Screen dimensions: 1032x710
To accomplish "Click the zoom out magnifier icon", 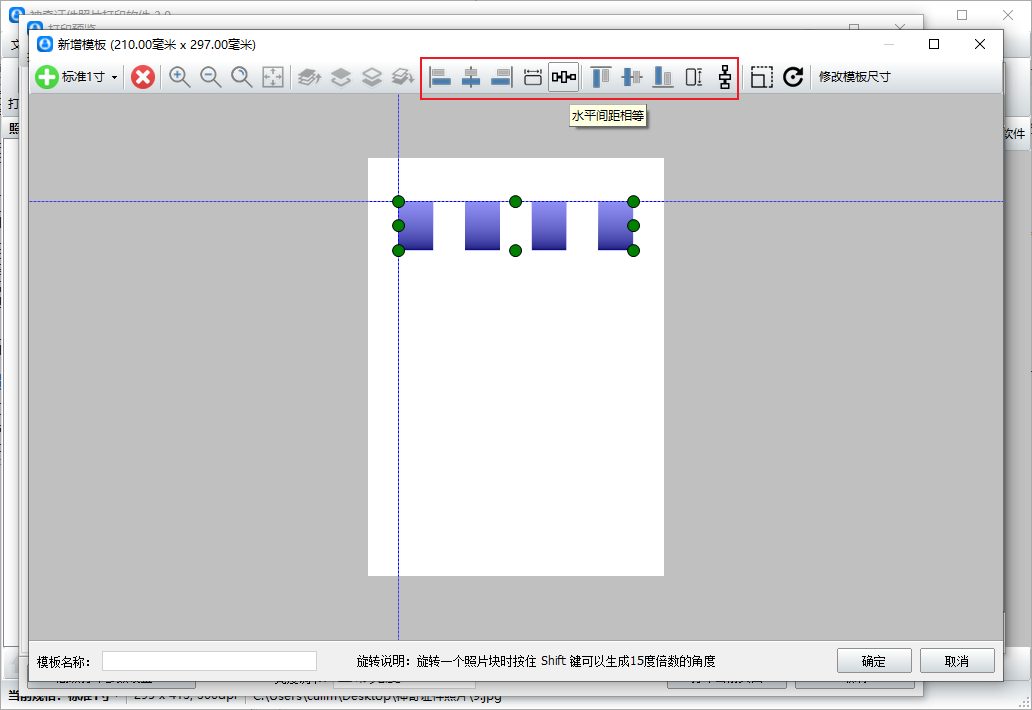I will tap(211, 77).
